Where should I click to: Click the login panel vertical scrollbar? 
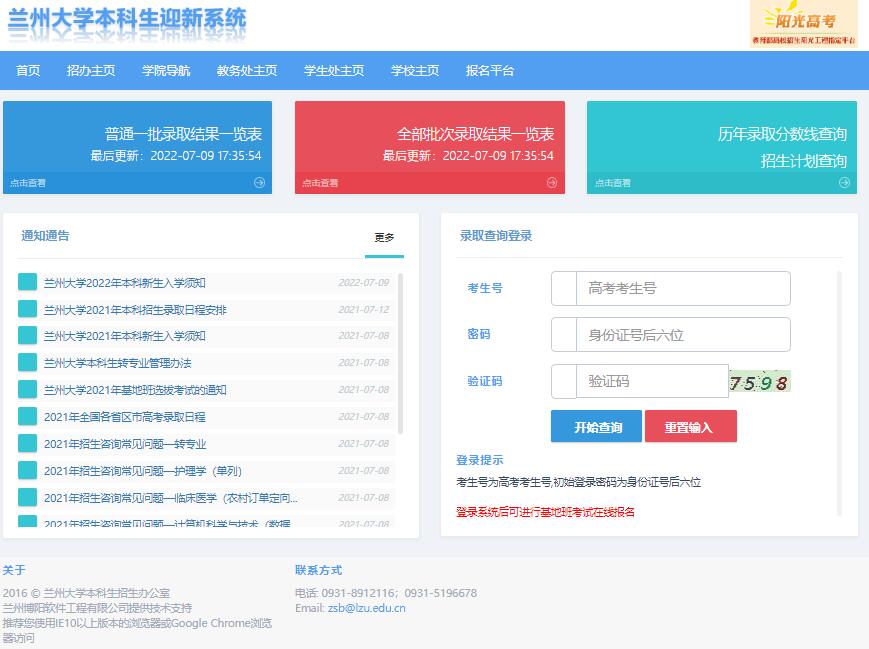click(839, 393)
